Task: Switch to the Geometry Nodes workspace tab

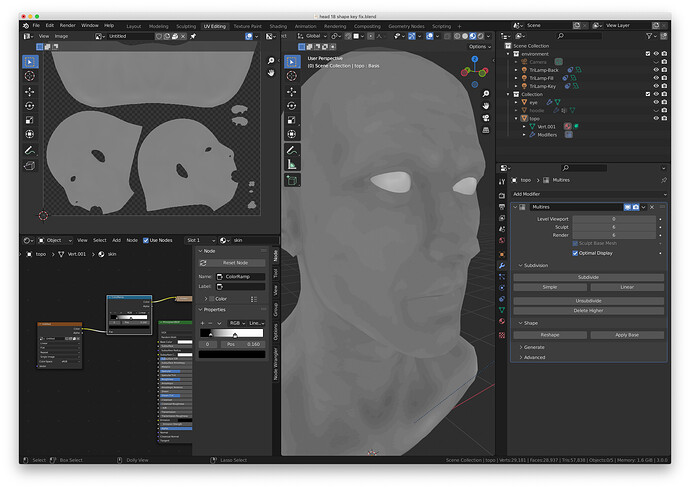Action: 406,26
